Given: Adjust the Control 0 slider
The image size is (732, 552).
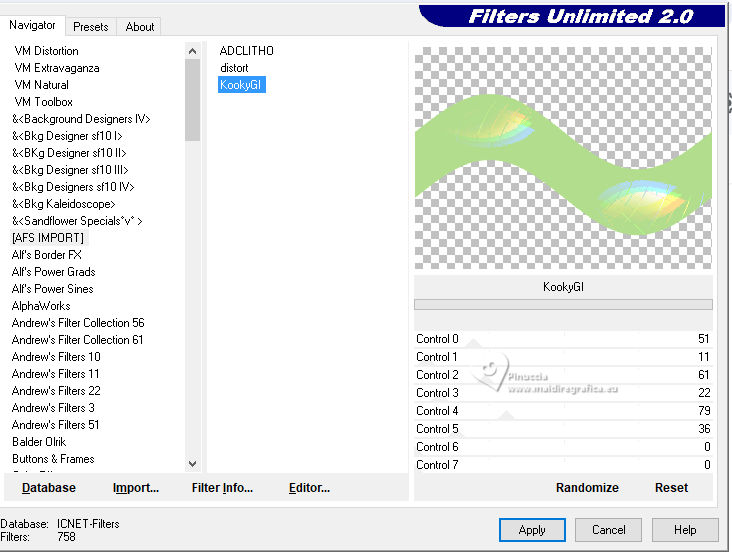Looking at the screenshot, I should (563, 339).
